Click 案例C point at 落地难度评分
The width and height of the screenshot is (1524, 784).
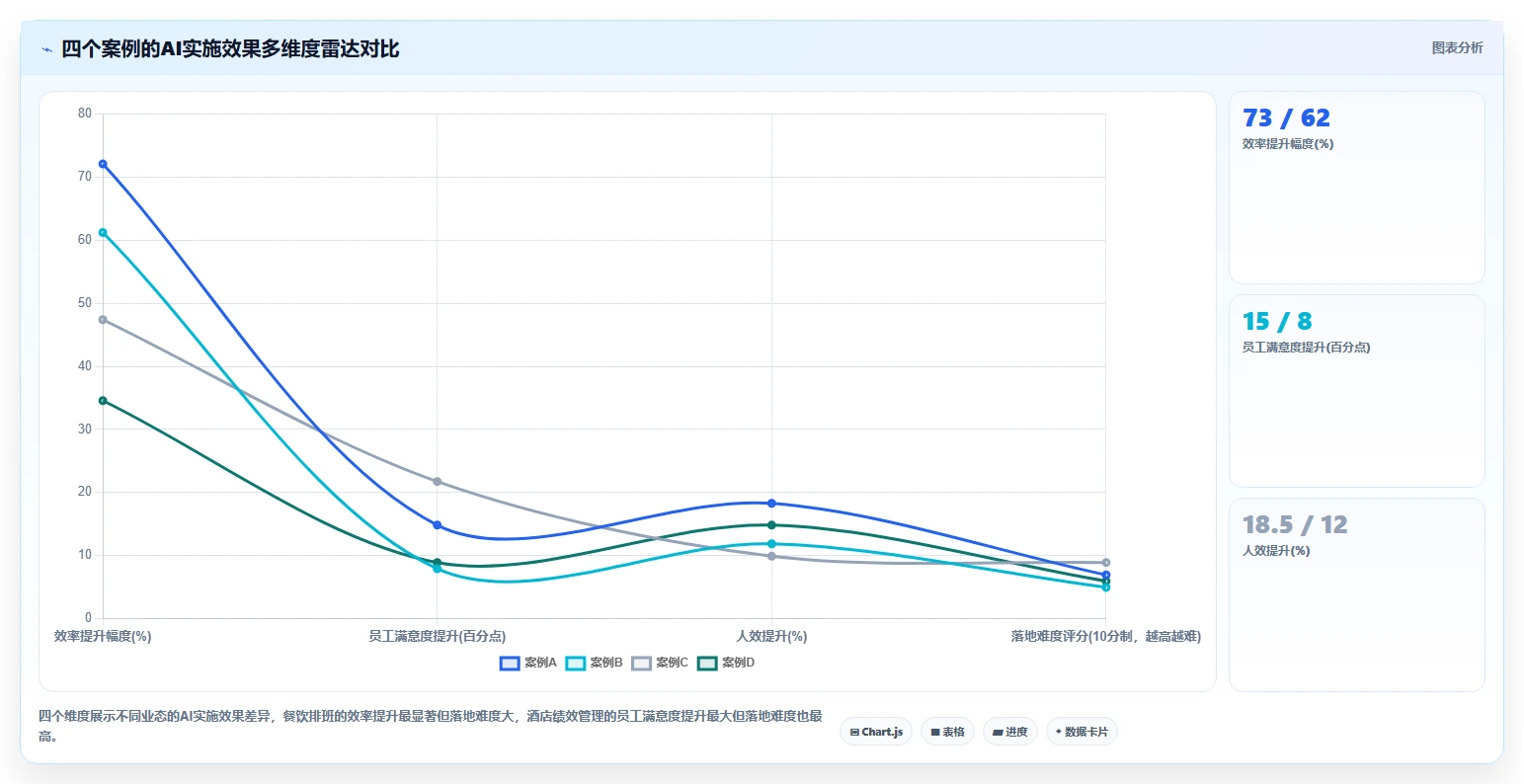click(x=1105, y=563)
